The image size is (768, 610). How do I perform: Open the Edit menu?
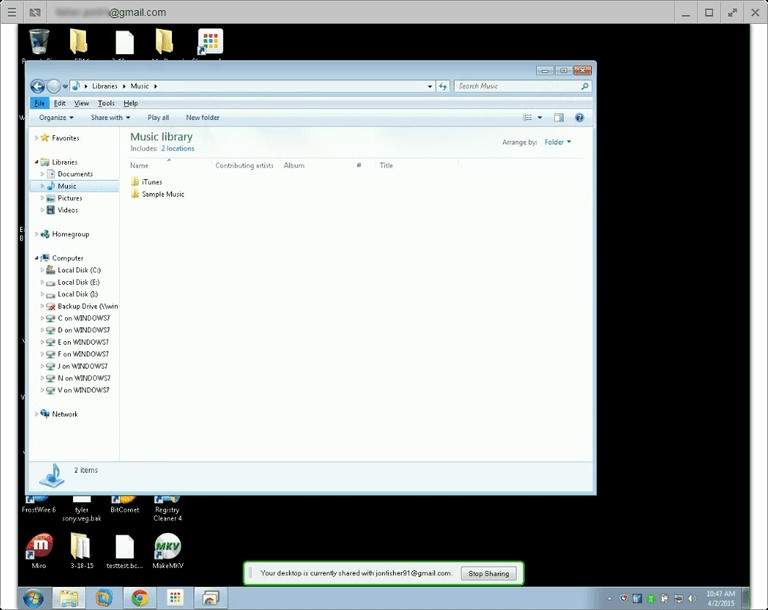click(60, 103)
